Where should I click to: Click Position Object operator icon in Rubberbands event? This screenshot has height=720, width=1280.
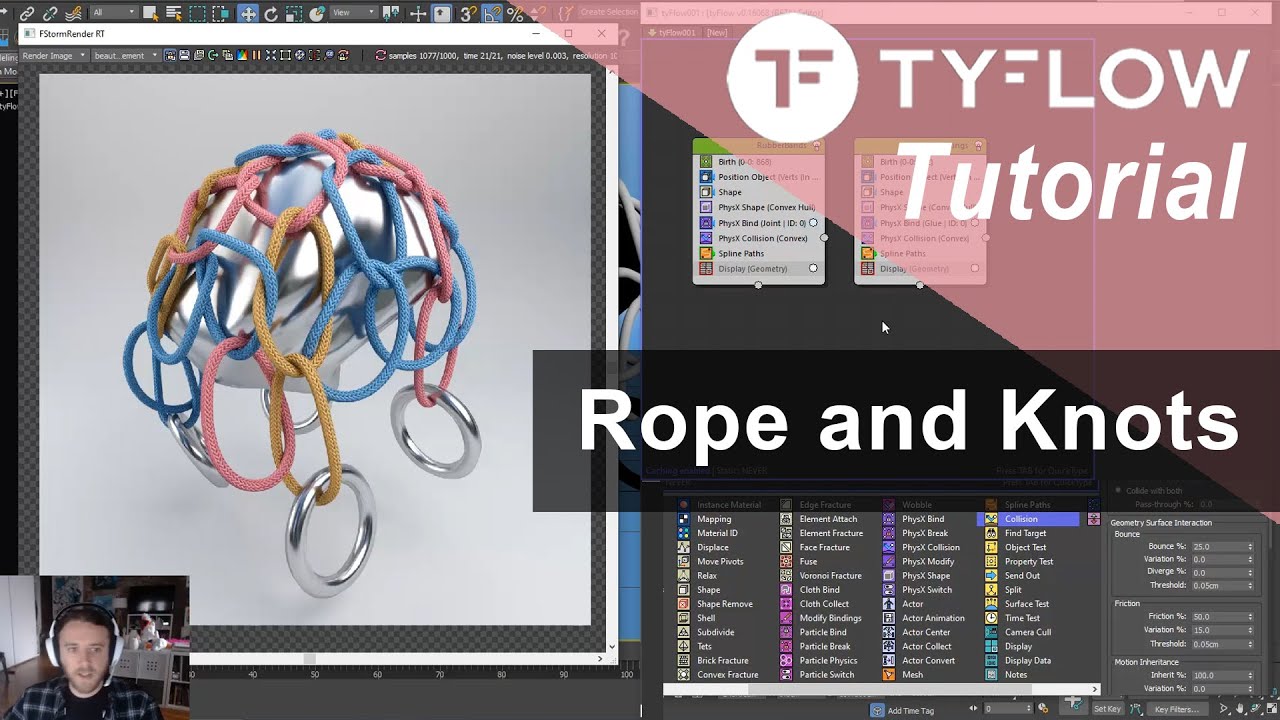(706, 177)
